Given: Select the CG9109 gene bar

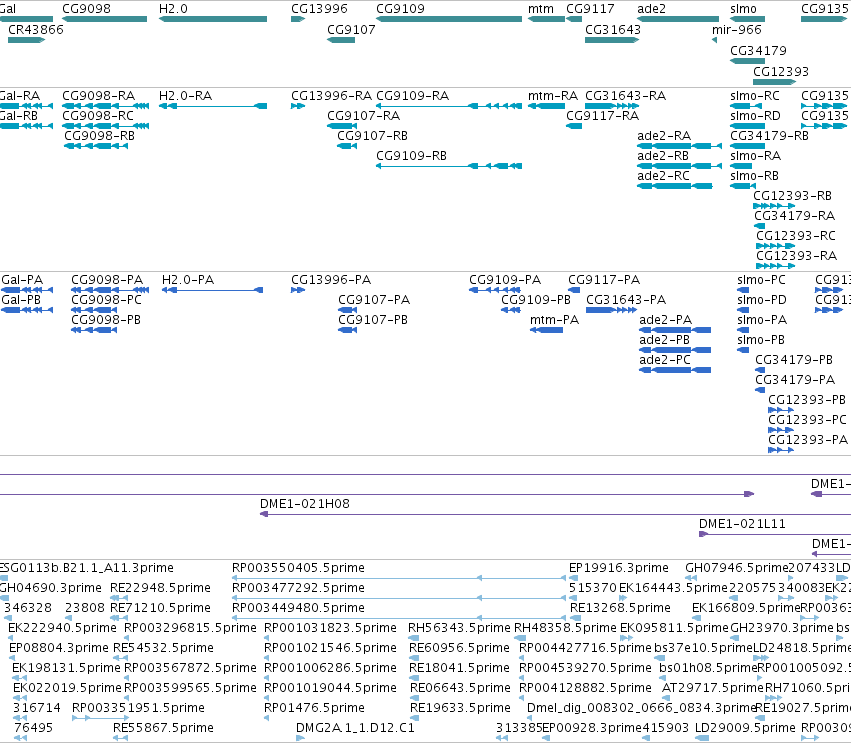Looking at the screenshot, I should click(x=449, y=19).
